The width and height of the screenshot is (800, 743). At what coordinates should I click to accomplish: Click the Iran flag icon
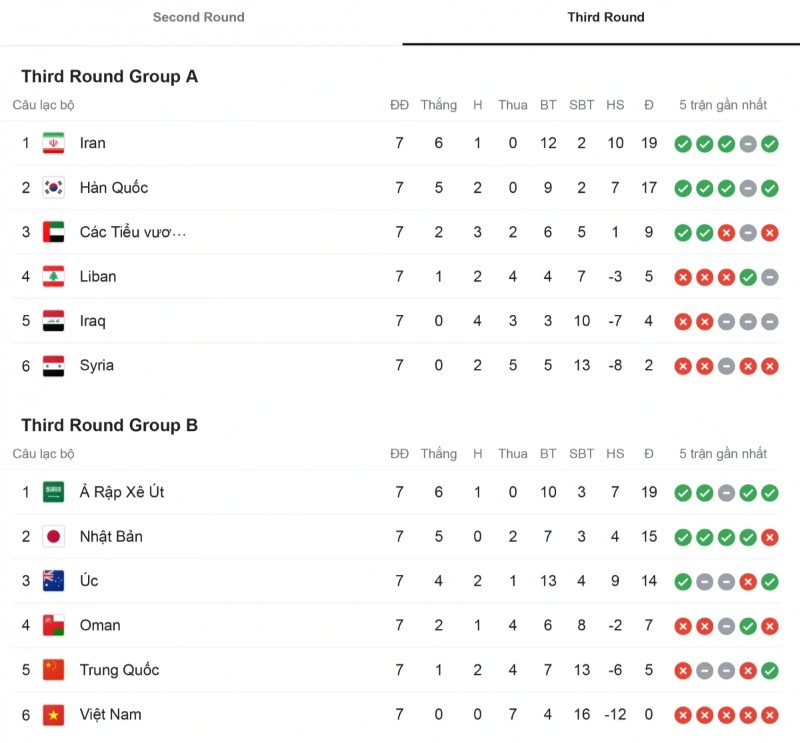(x=53, y=143)
